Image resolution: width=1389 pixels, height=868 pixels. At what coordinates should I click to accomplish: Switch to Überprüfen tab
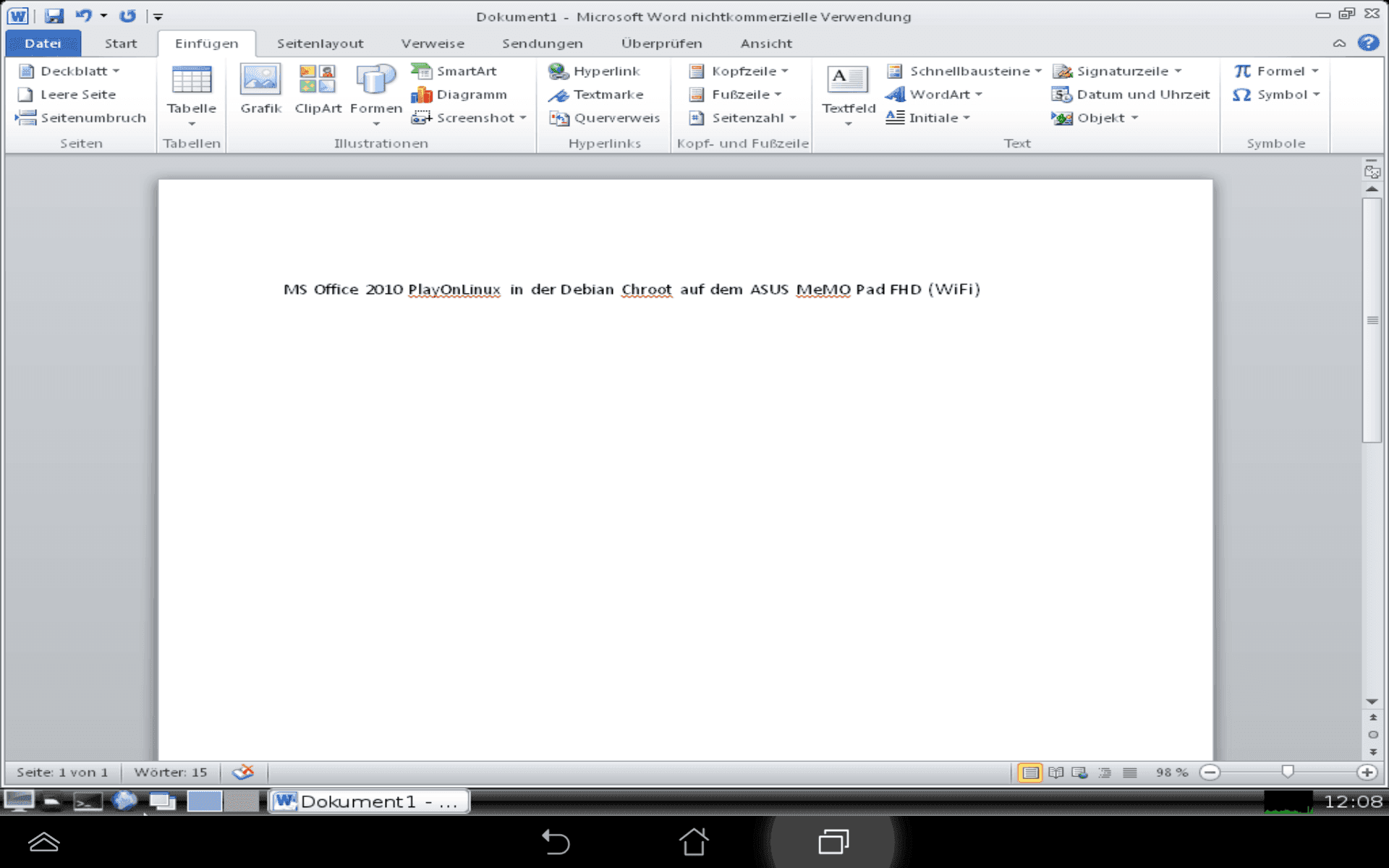pyautogui.click(x=661, y=43)
